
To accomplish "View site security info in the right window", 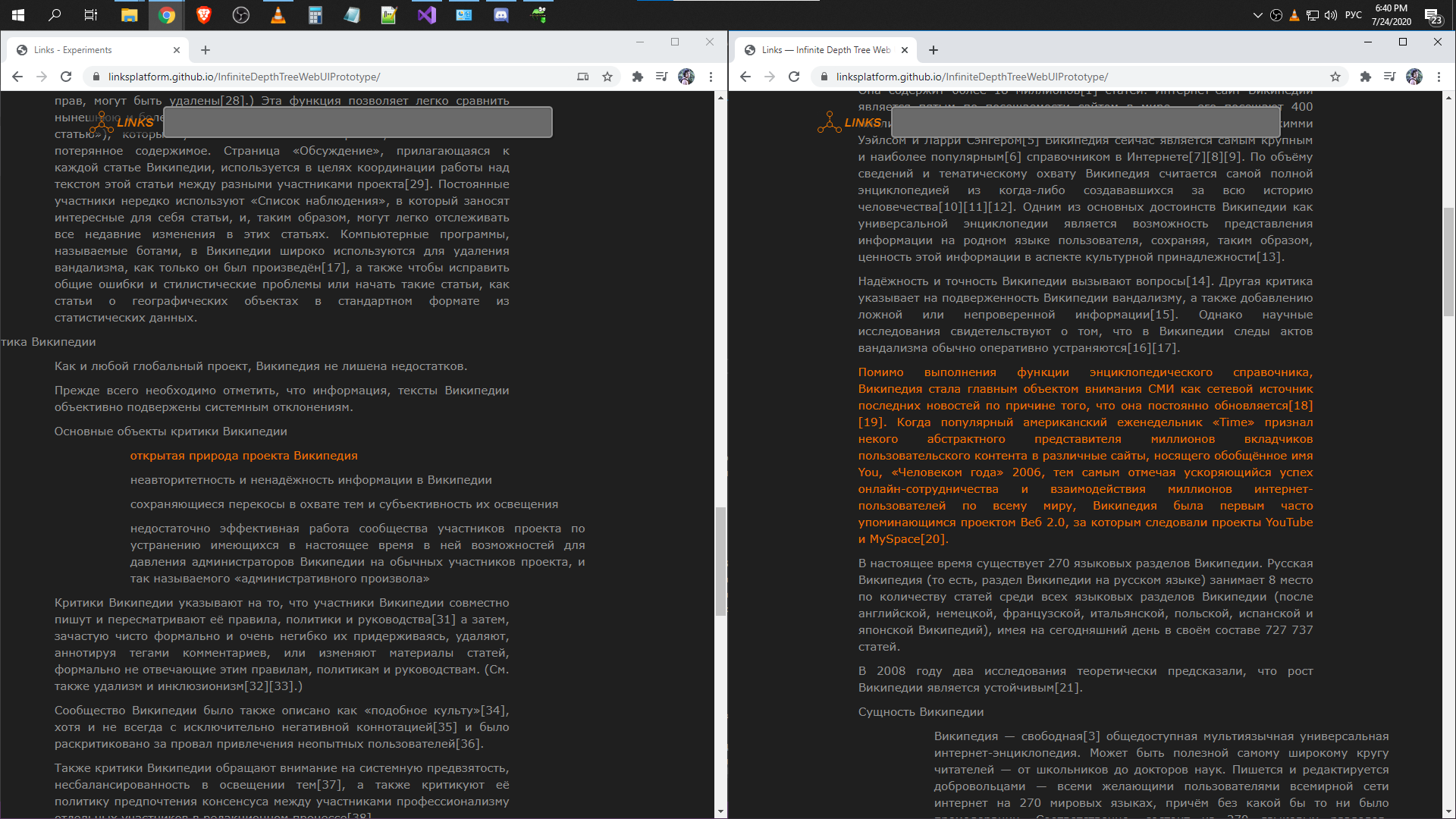I will point(824,77).
